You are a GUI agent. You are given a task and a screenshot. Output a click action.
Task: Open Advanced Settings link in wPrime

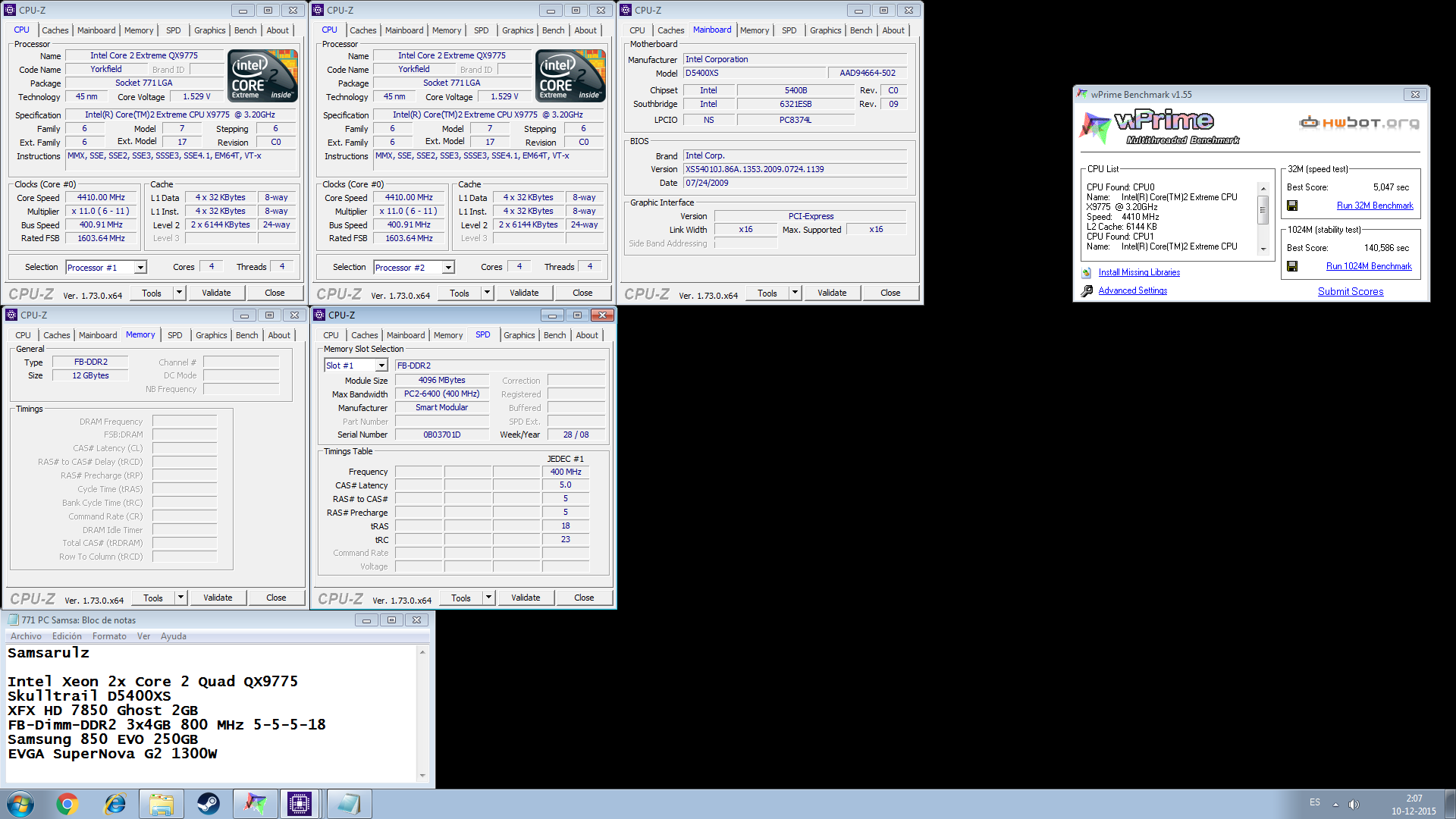pyautogui.click(x=1133, y=290)
